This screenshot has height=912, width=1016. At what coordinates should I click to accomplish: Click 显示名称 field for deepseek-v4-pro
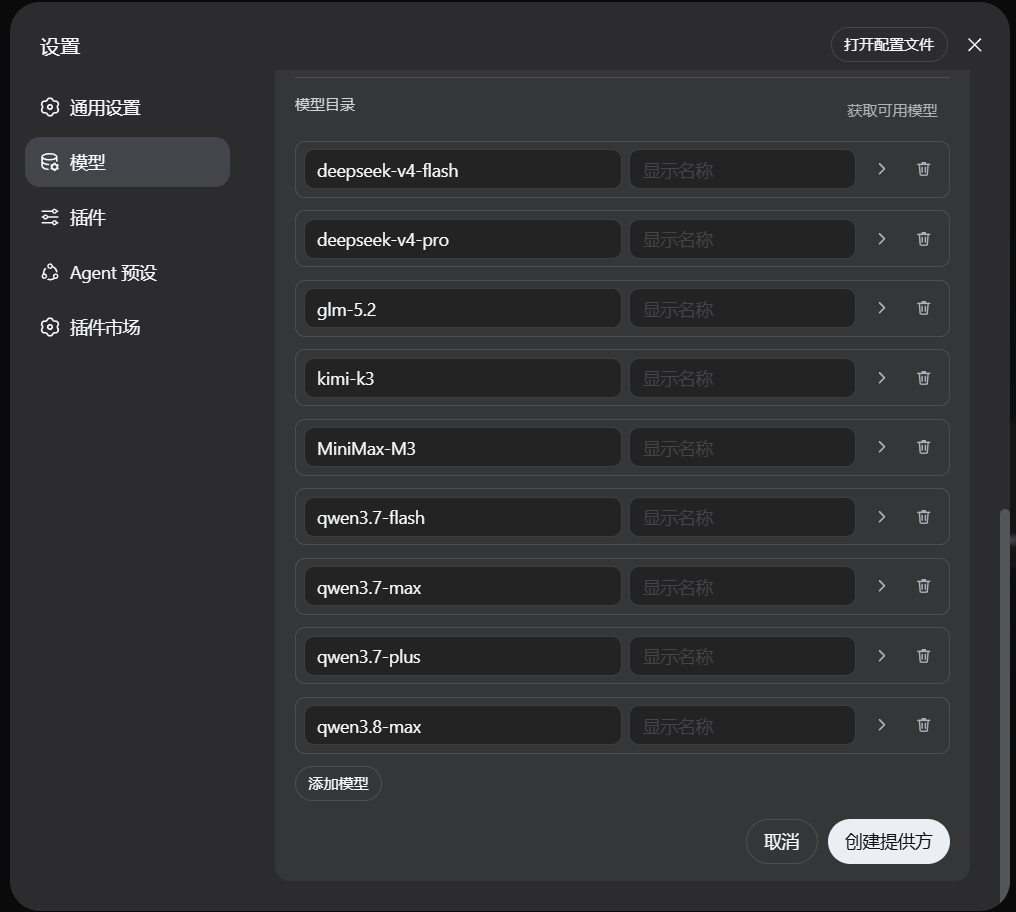tap(743, 239)
